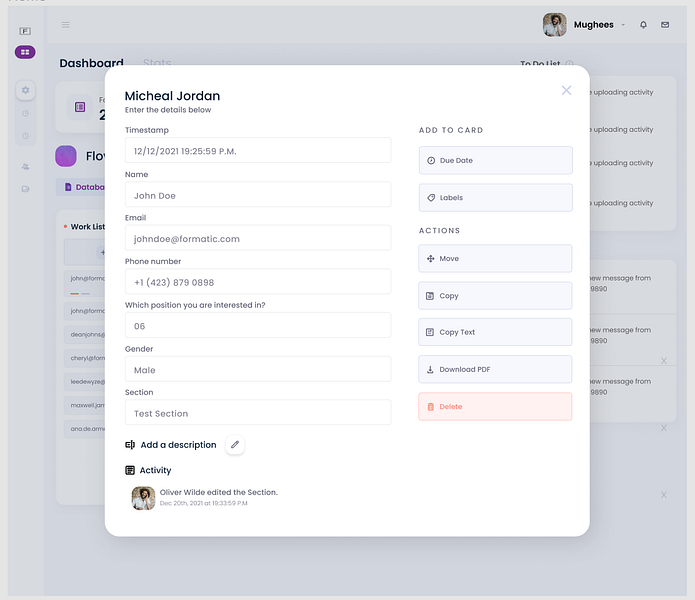The height and width of the screenshot is (600, 695).
Task: Click the pencil edit description icon
Action: click(x=235, y=444)
